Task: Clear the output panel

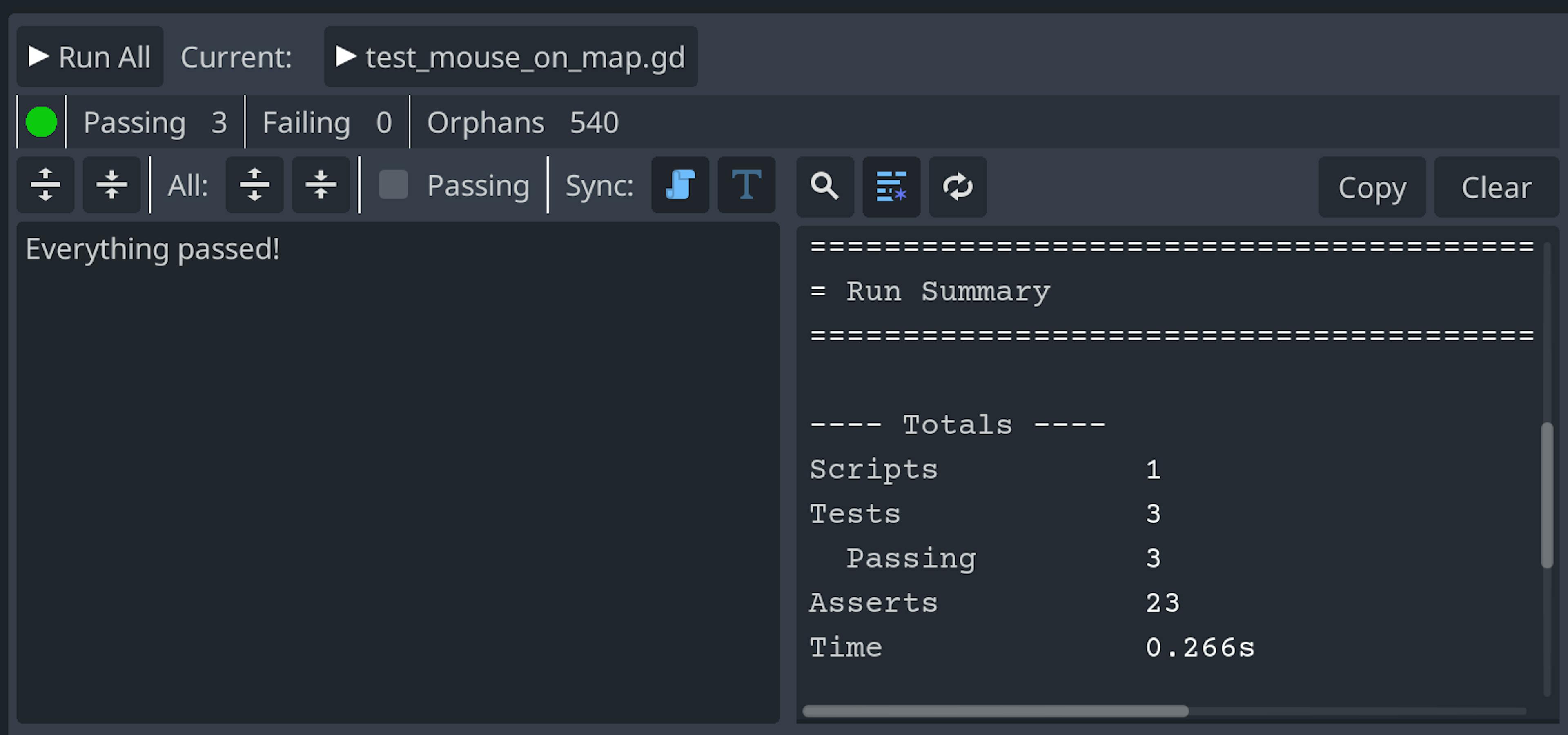Action: click(x=1496, y=187)
